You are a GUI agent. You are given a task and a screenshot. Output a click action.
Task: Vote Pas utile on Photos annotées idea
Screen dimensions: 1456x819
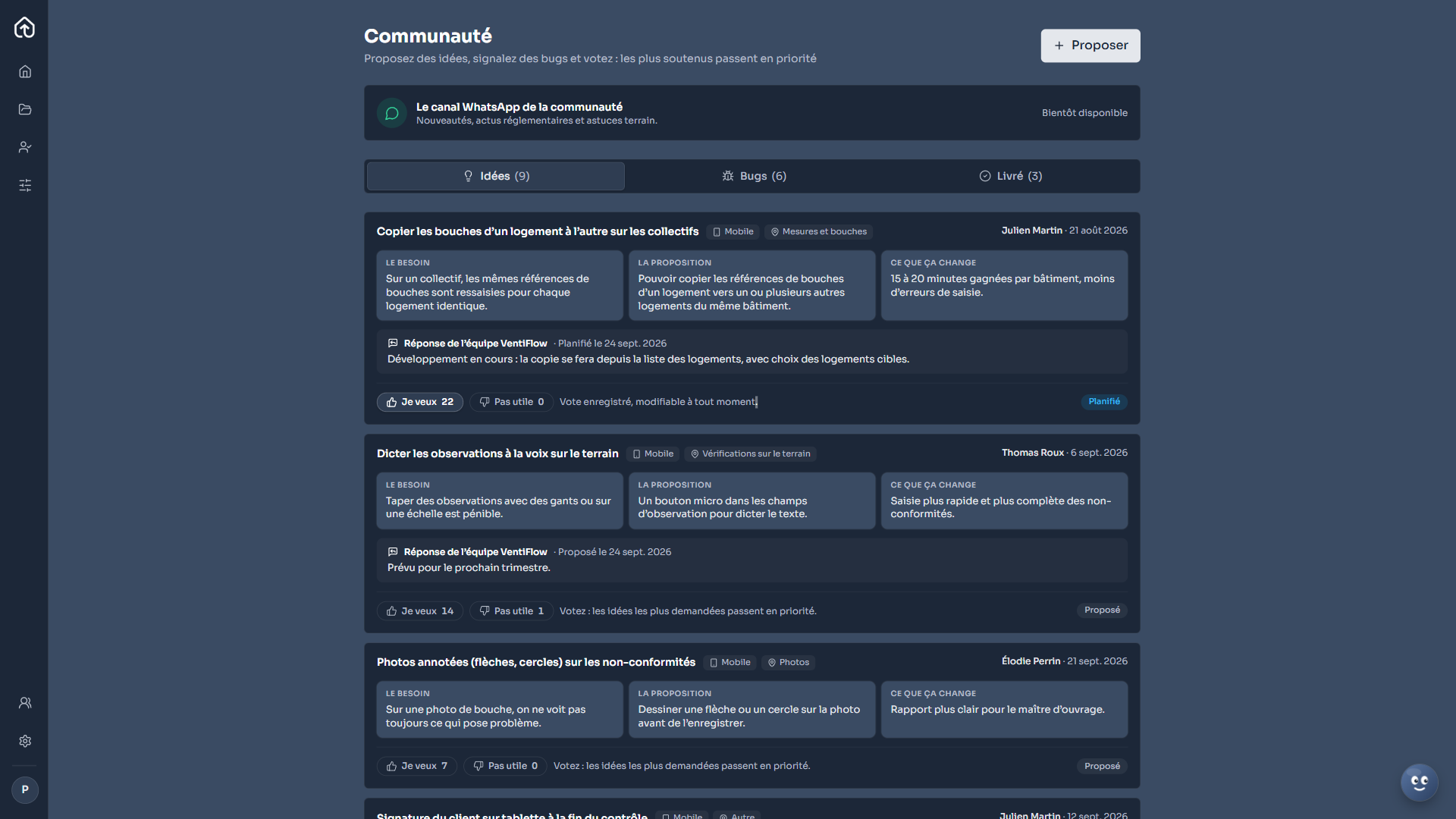[x=506, y=766]
